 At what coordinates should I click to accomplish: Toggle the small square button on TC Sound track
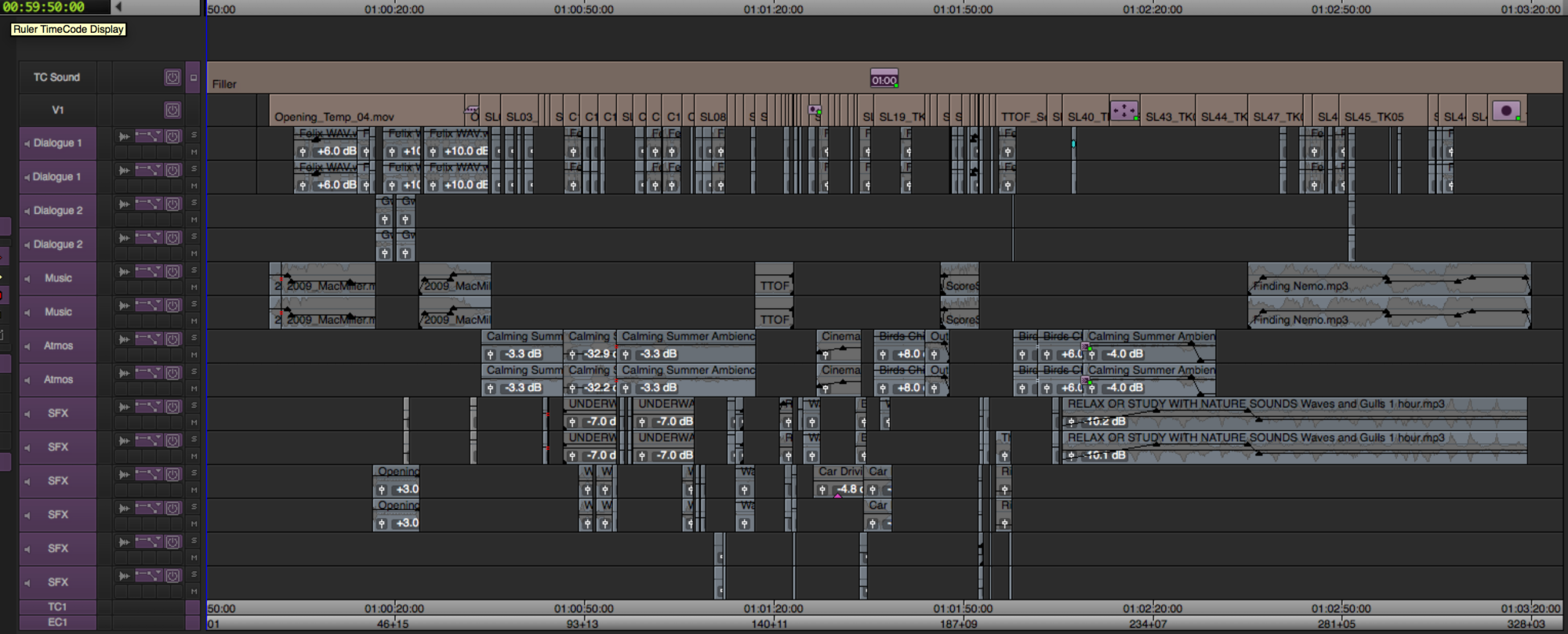point(193,78)
